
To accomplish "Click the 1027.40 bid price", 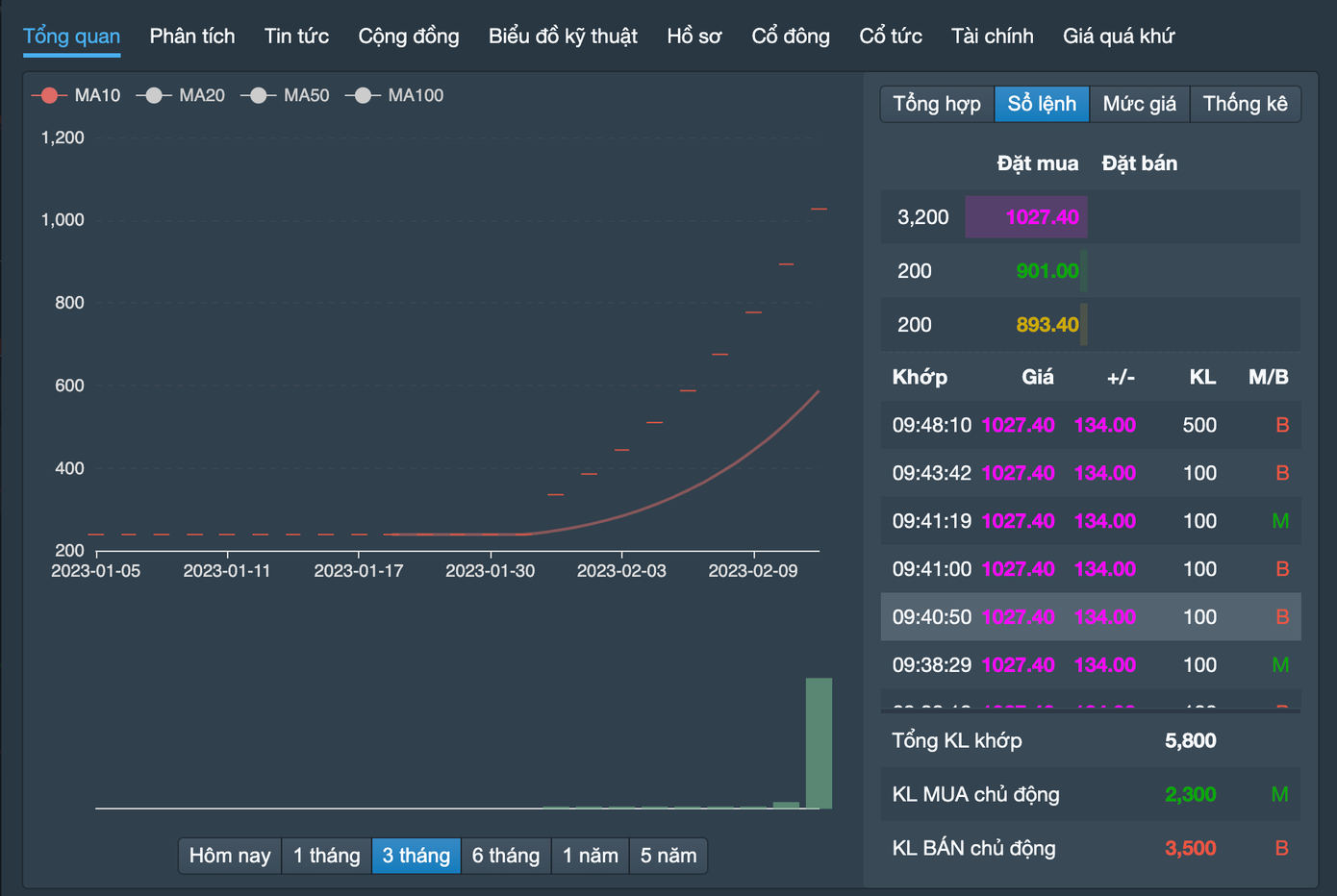I will (1042, 217).
